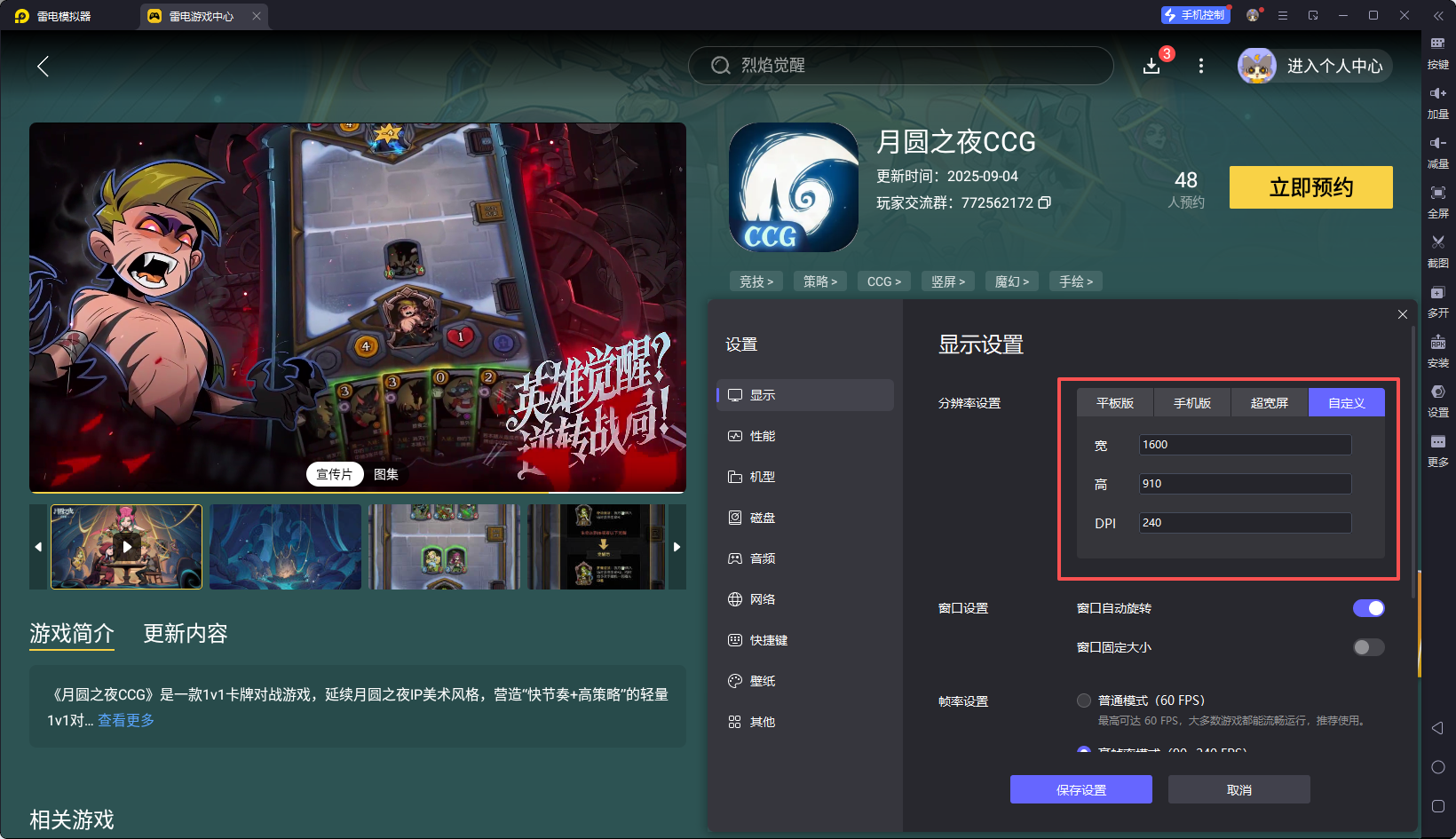This screenshot has width=1456, height=839.
Task: Click the Android back triangle button
Action: [1438, 728]
